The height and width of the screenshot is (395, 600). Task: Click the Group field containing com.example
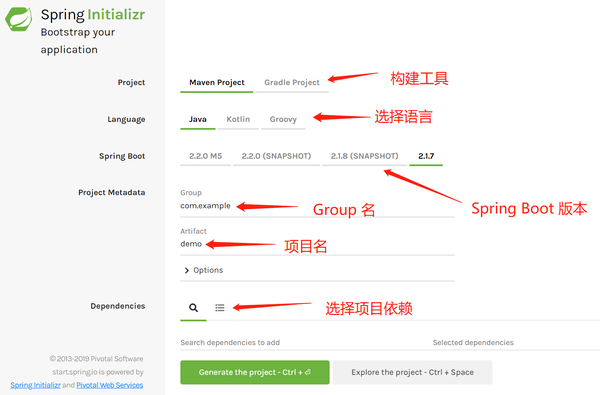[x=317, y=206]
